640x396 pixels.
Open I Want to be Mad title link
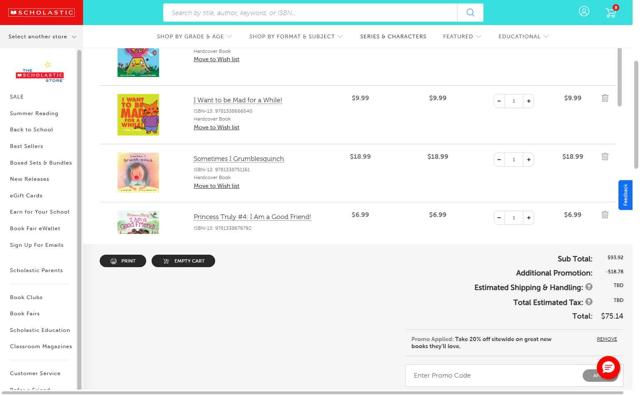coord(238,100)
